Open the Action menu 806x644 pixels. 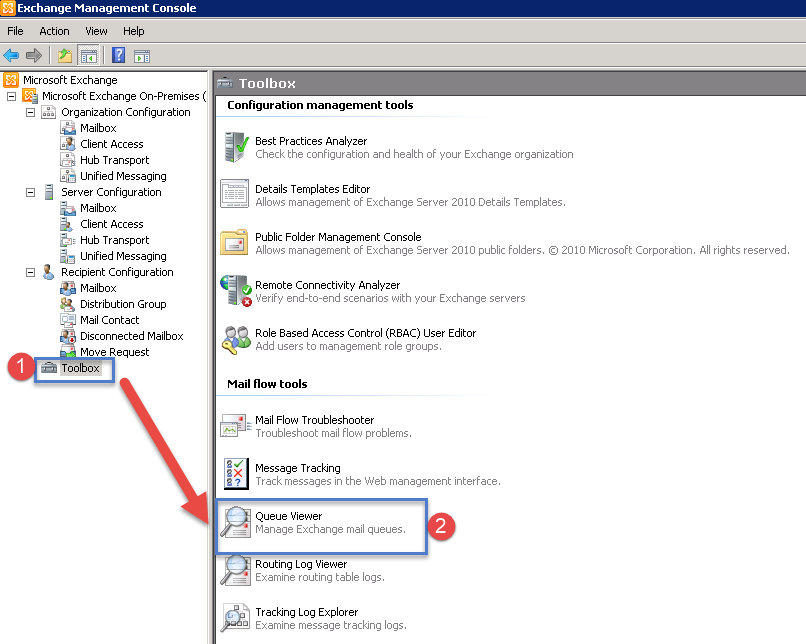point(54,31)
